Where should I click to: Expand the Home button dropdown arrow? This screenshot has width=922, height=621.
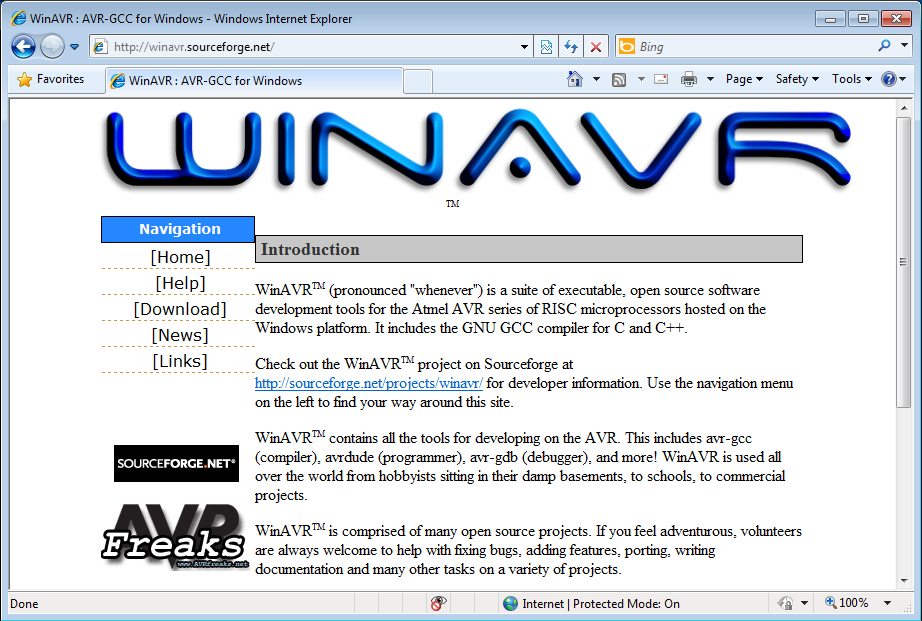(596, 79)
